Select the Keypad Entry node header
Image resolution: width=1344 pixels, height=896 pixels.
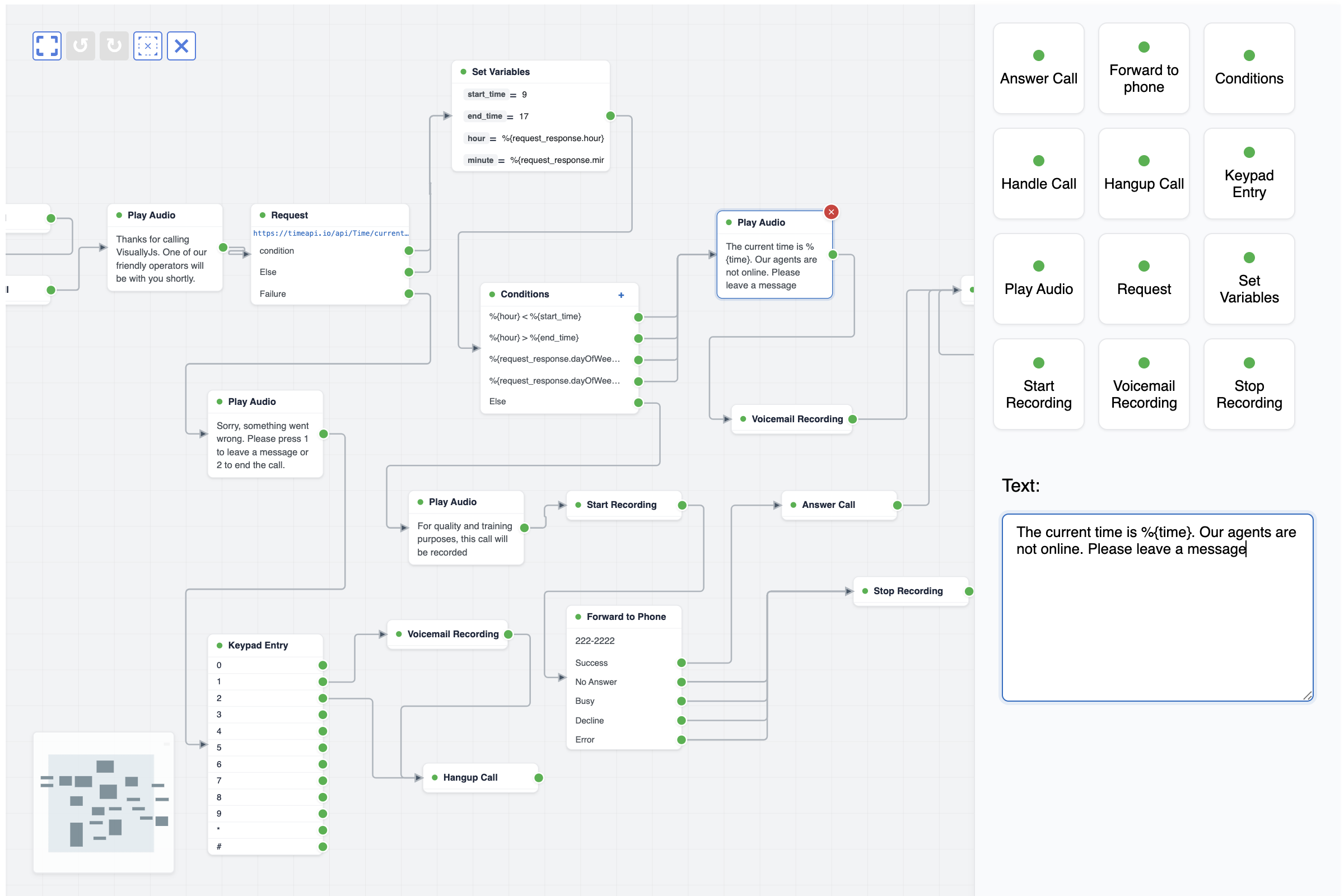point(265,646)
